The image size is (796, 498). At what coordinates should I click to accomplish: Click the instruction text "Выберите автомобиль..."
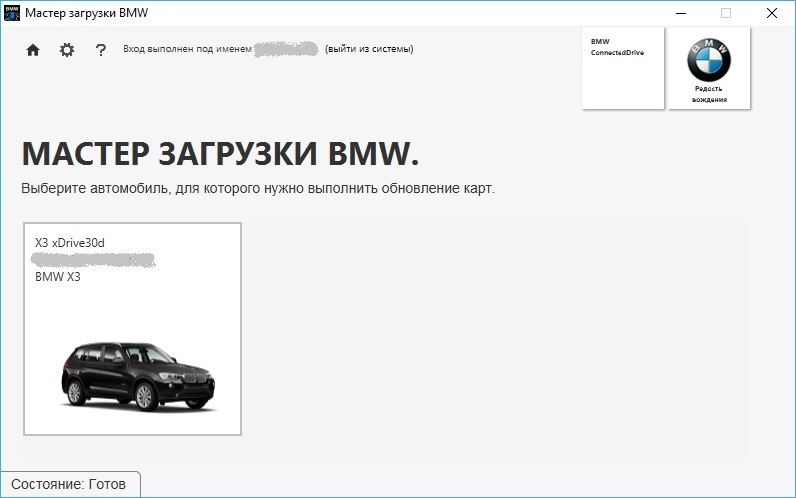(x=258, y=188)
